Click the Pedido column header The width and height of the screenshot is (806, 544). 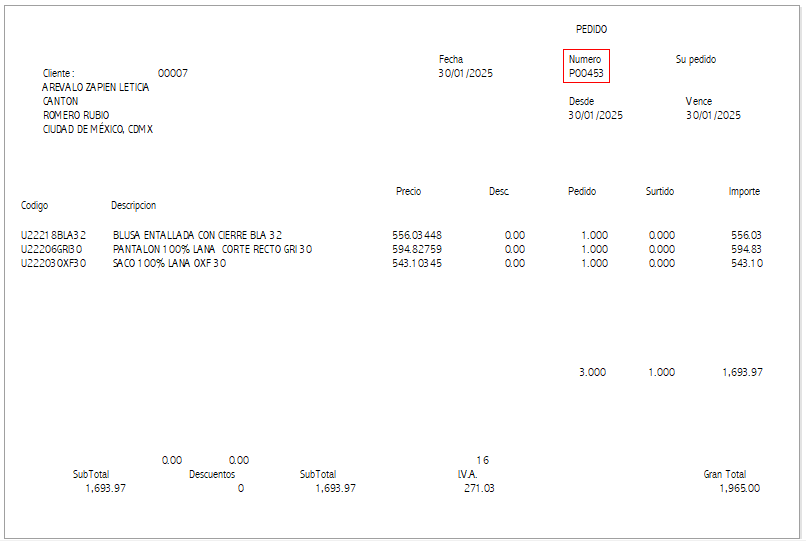(582, 191)
